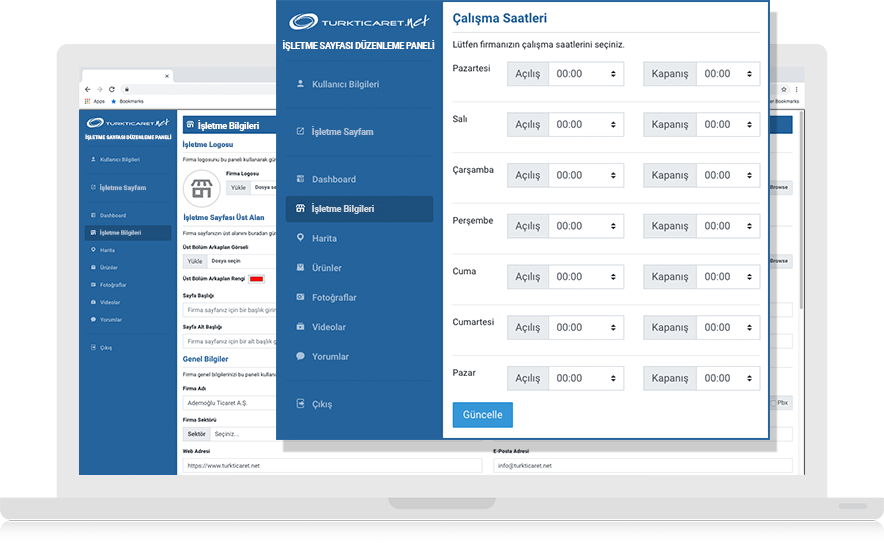Click the Sayfa Başlığı input field
The image size is (884, 543).
(229, 310)
